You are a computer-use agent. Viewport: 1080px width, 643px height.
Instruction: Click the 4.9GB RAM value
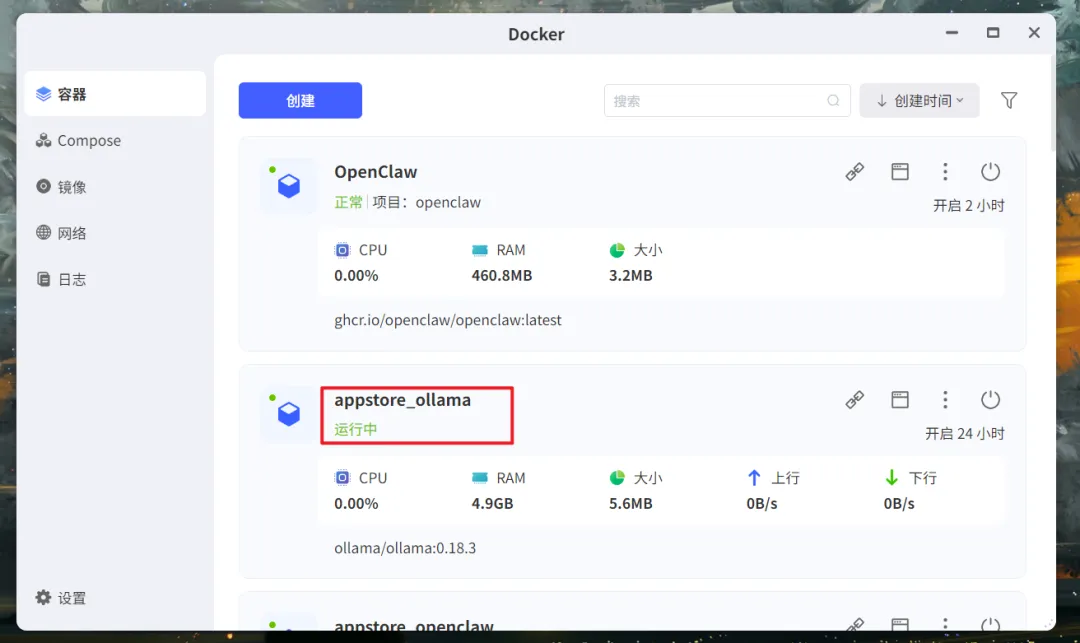[x=492, y=503]
